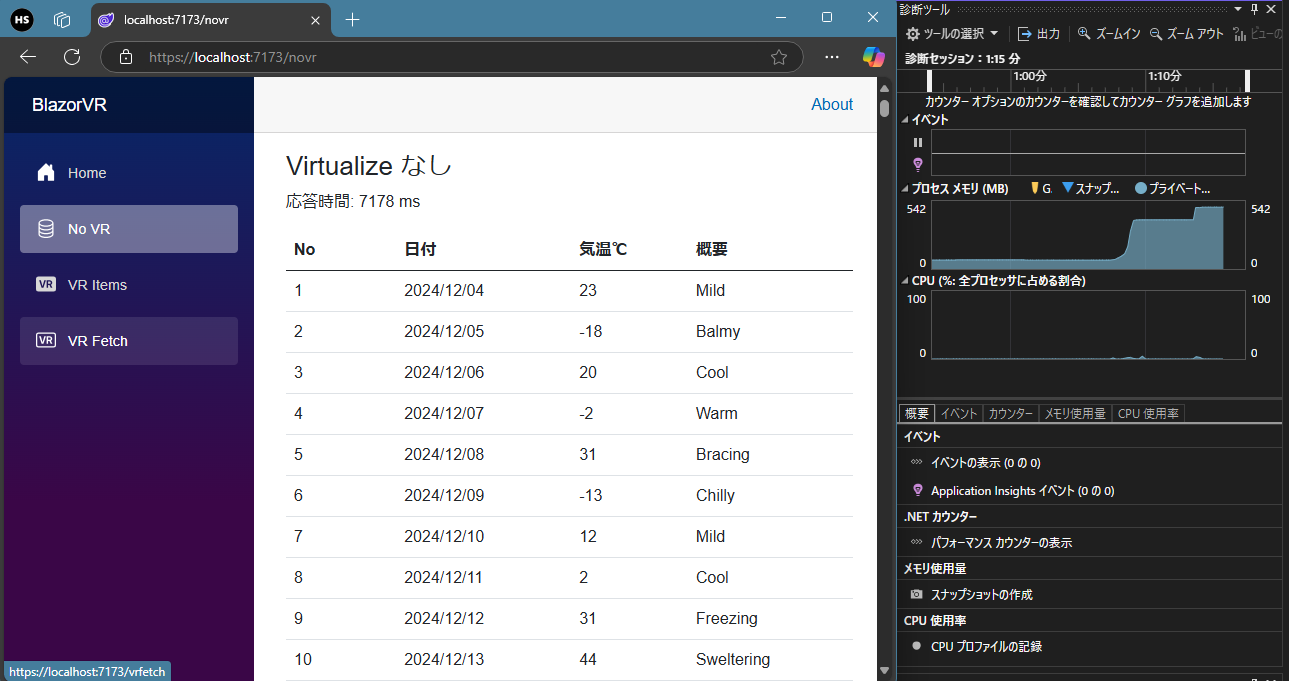The height and width of the screenshot is (681, 1289).
Task: Select the Sweltering cell in row 10
Action: [733, 660]
